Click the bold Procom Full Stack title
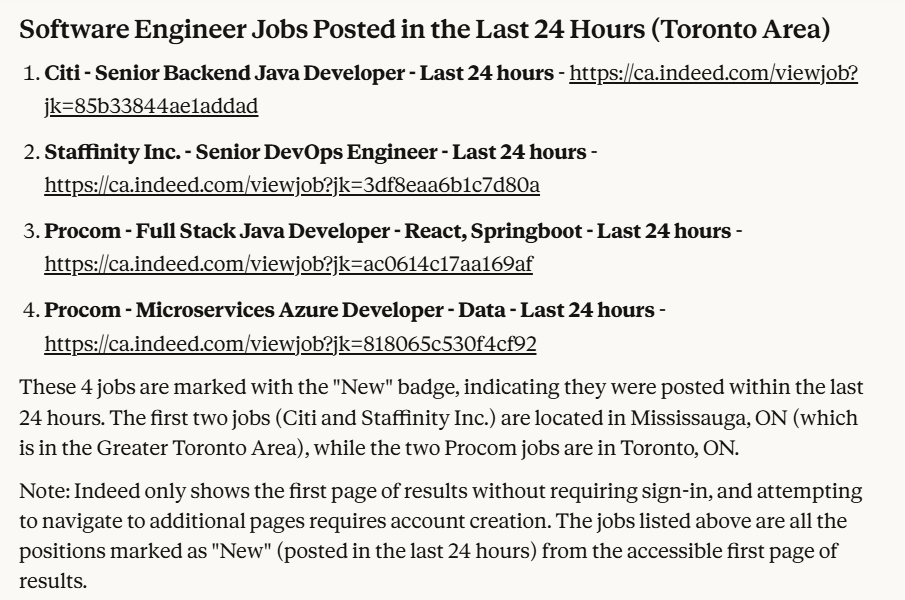The image size is (905, 600). (x=387, y=232)
